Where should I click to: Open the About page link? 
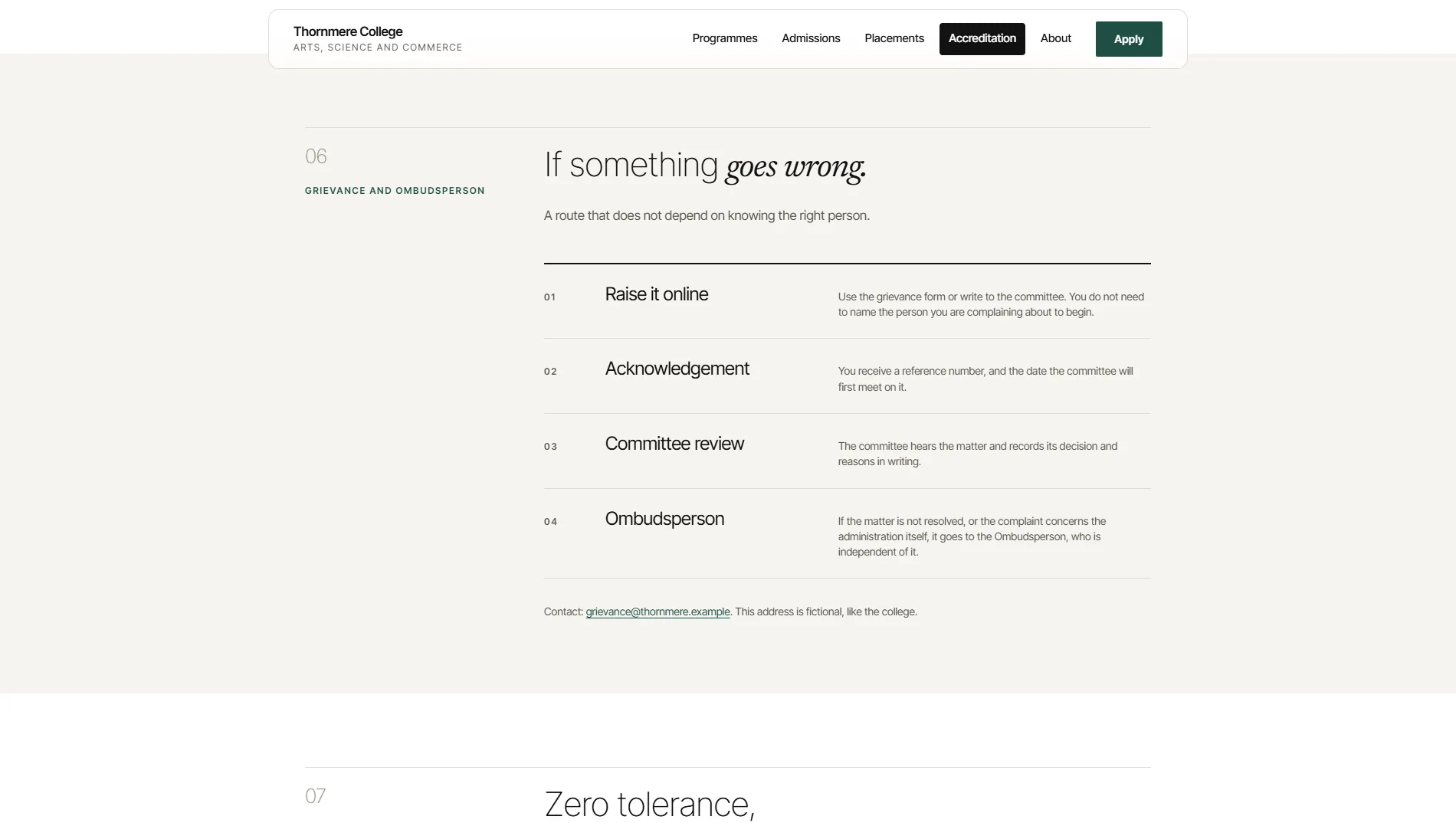click(x=1055, y=38)
